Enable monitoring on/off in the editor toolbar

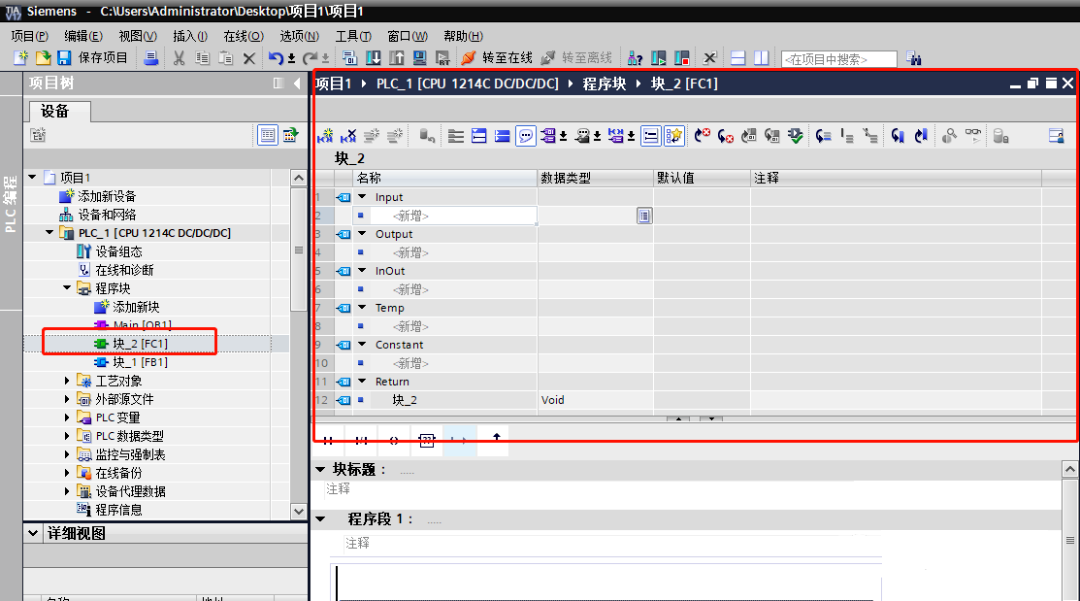[975, 135]
